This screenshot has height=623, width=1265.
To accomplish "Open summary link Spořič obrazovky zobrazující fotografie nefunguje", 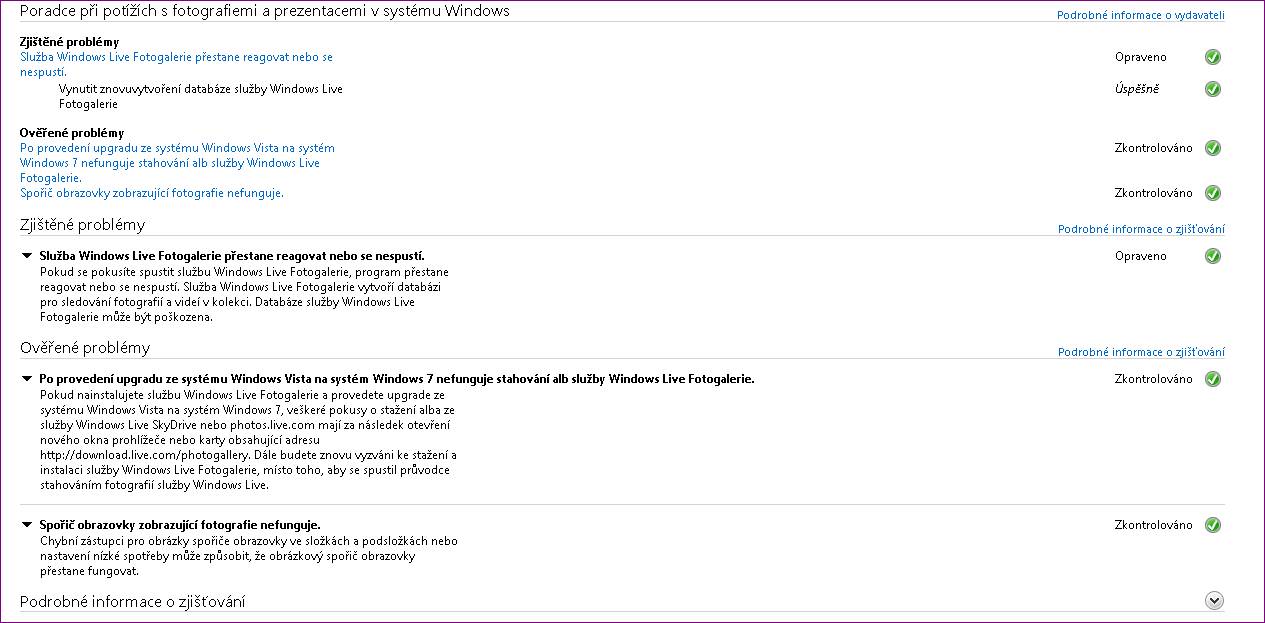I will click(x=152, y=193).
